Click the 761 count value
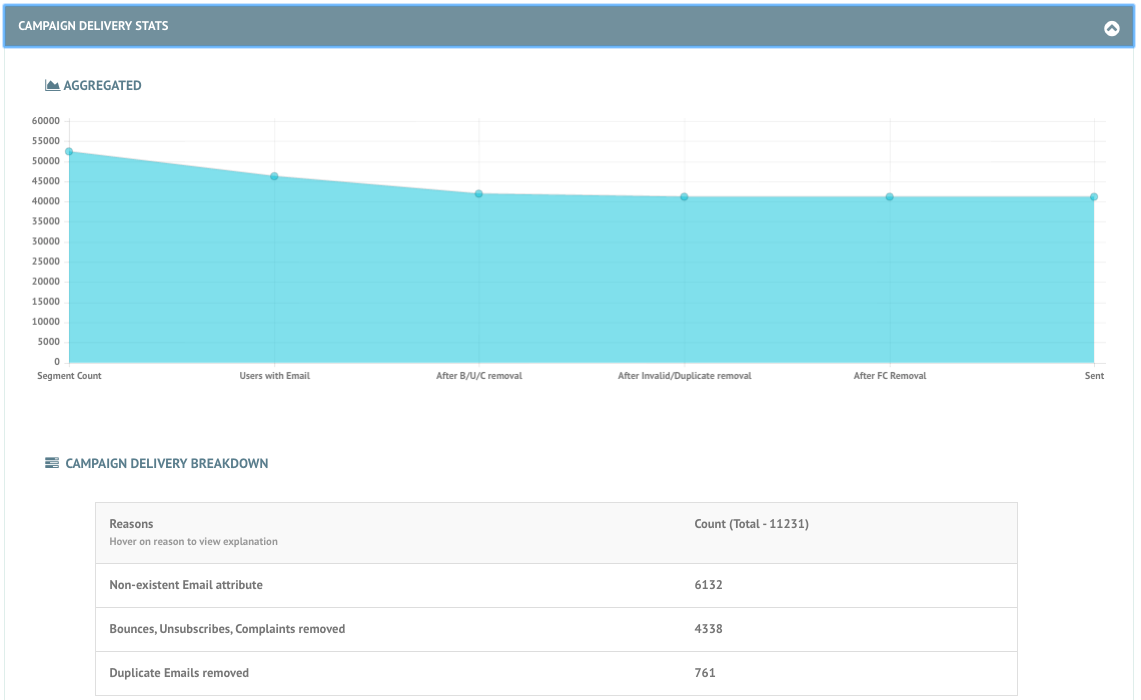Image resolution: width=1141 pixels, height=700 pixels. 704,673
